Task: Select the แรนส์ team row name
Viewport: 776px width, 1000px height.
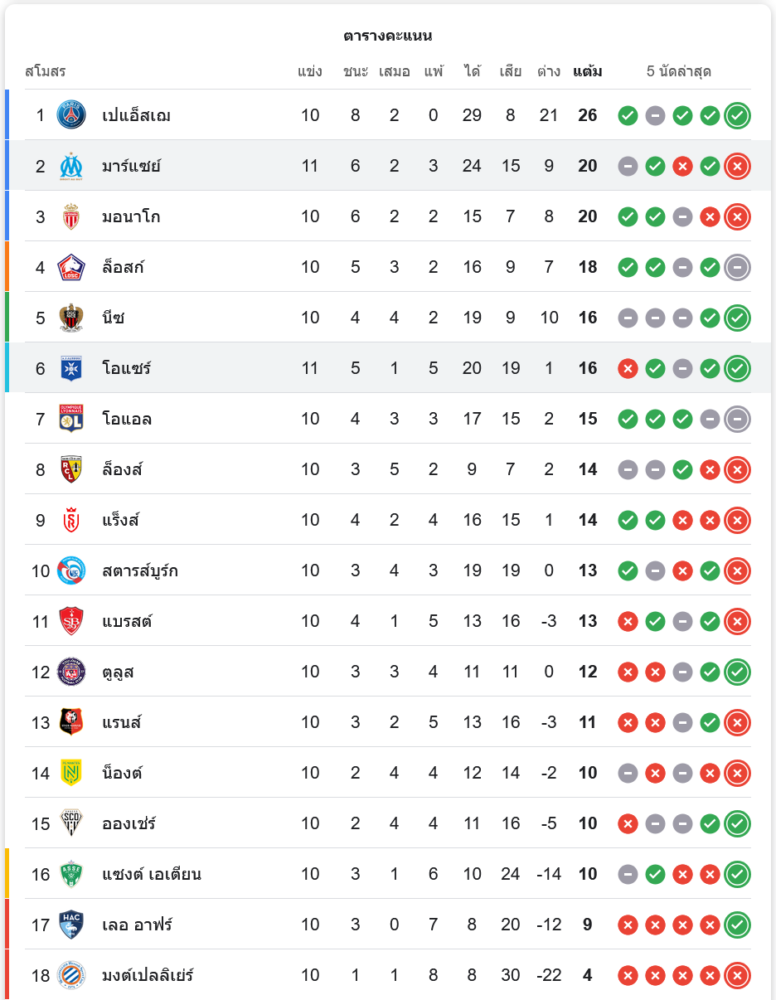Action: [122, 722]
